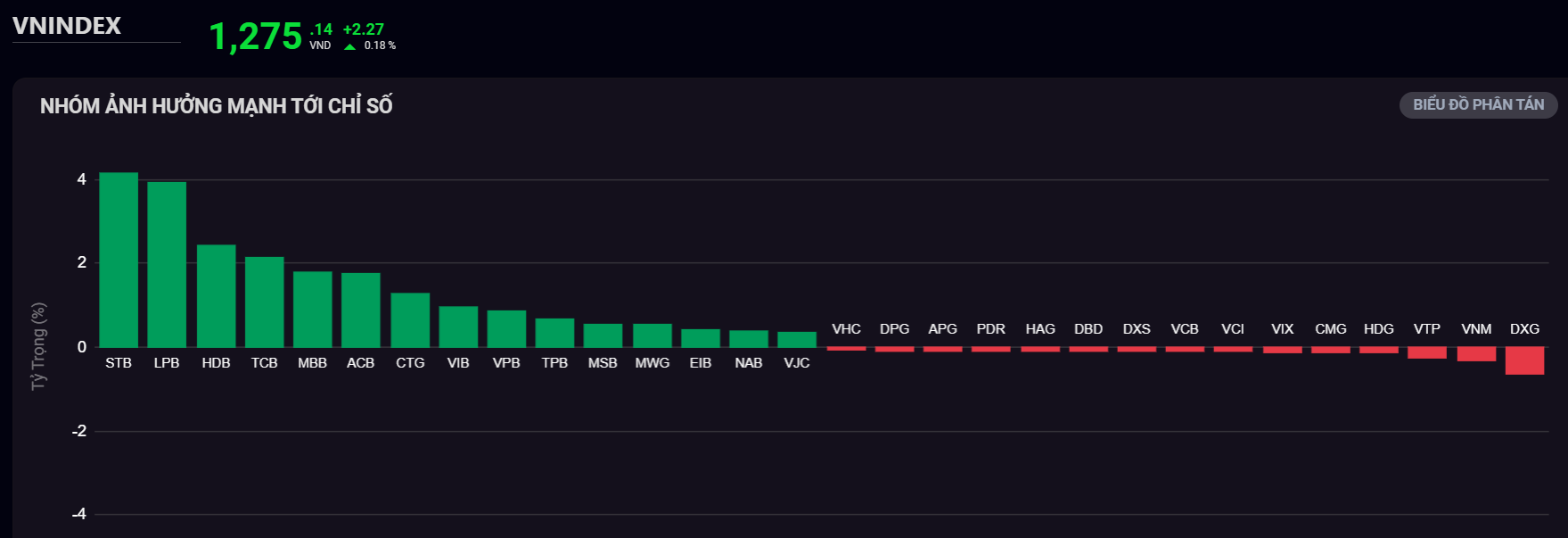Select the green HDB bar

(216, 296)
